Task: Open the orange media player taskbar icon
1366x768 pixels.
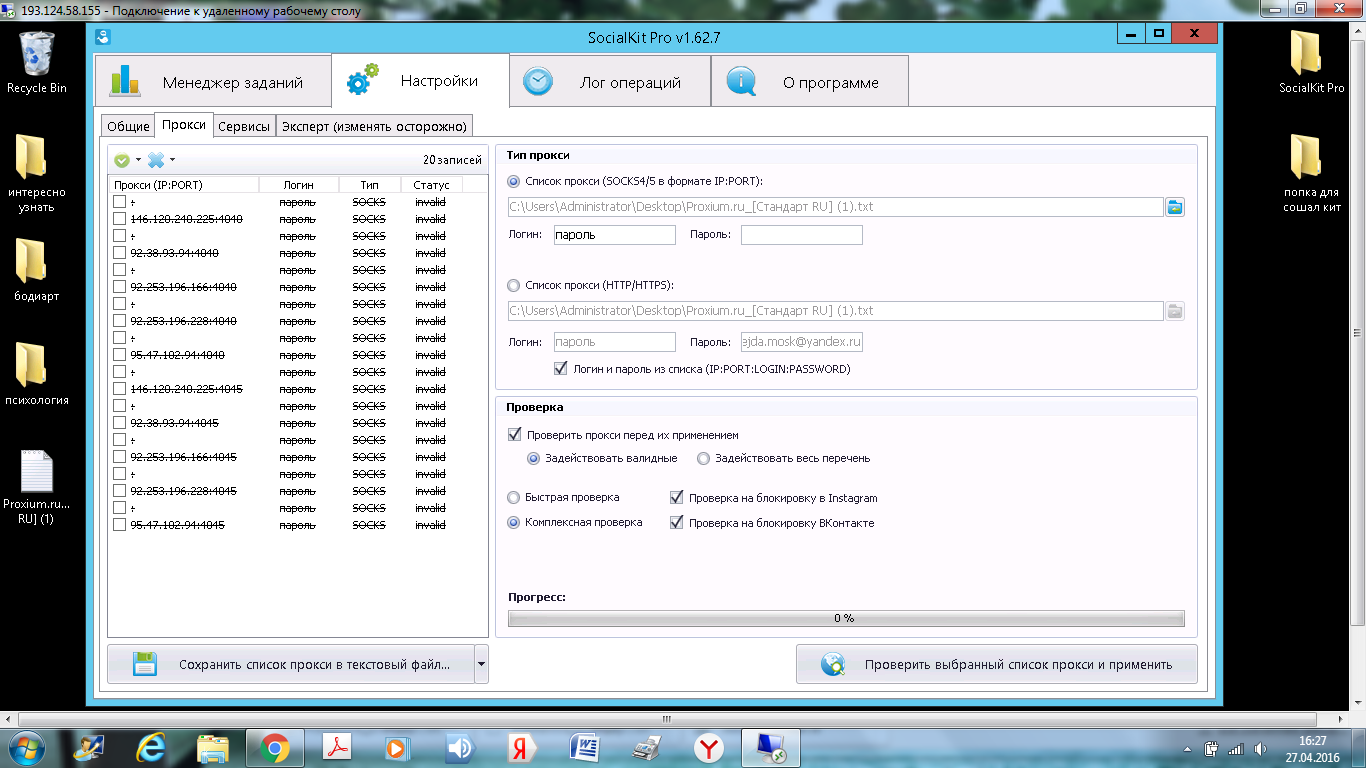Action: [x=398, y=747]
